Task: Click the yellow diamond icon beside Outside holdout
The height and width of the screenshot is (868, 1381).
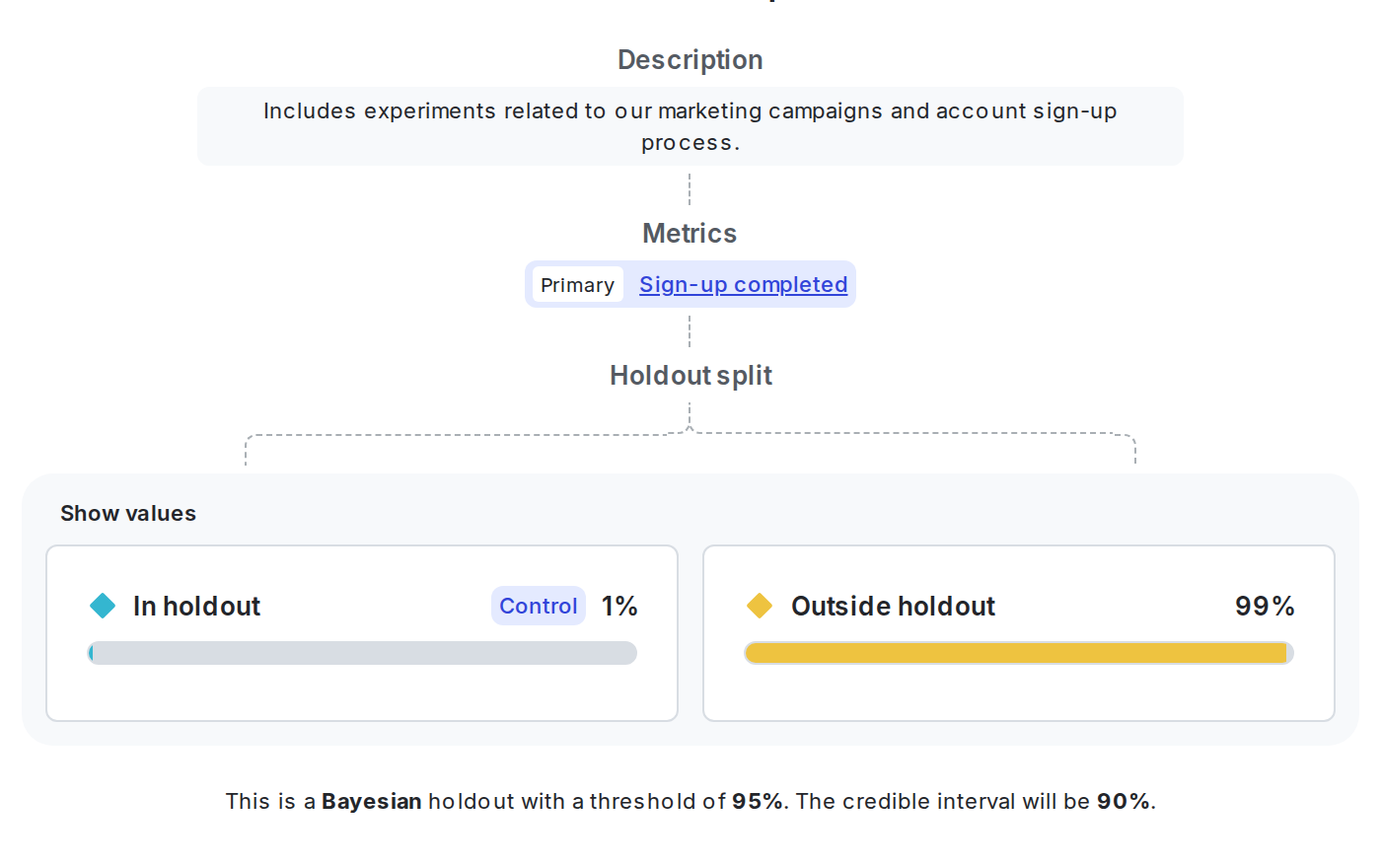Action: point(759,606)
